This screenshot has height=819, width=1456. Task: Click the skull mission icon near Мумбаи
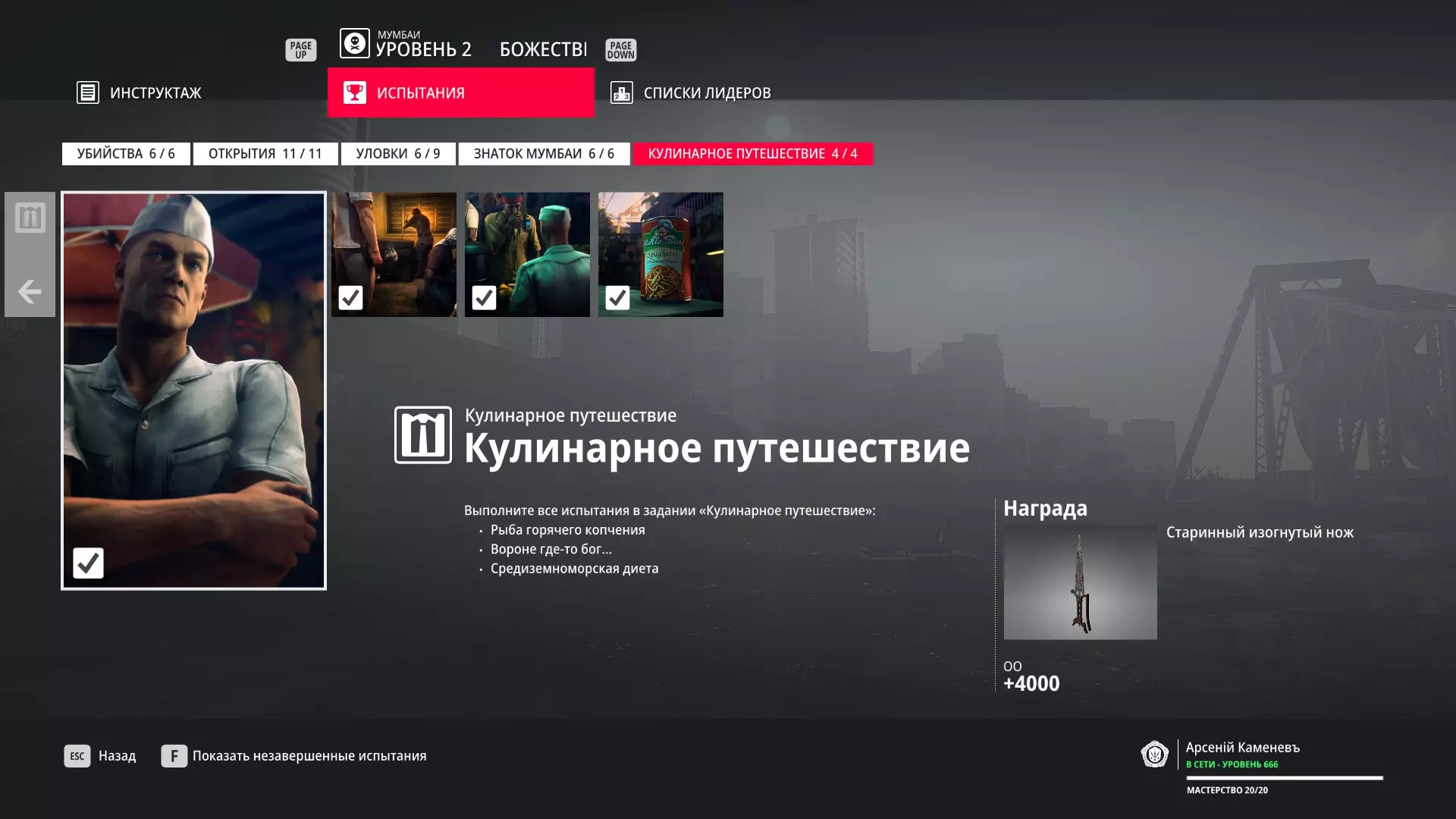pos(354,43)
